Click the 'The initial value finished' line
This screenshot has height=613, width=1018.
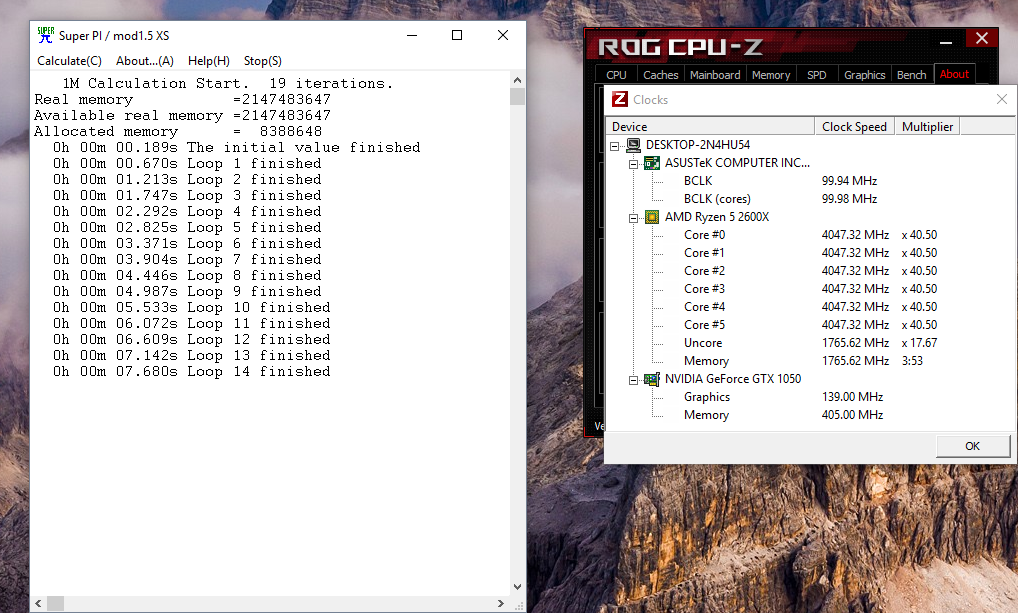pyautogui.click(x=236, y=147)
